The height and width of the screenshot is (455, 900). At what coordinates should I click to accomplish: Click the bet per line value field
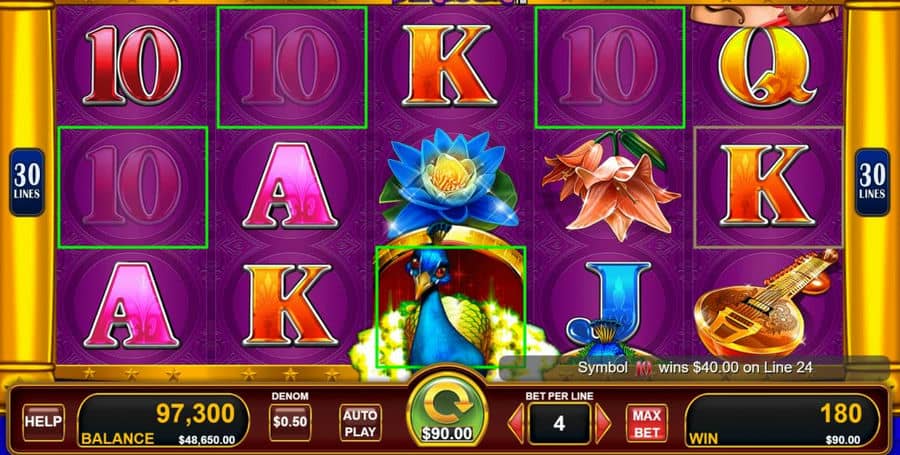[559, 423]
